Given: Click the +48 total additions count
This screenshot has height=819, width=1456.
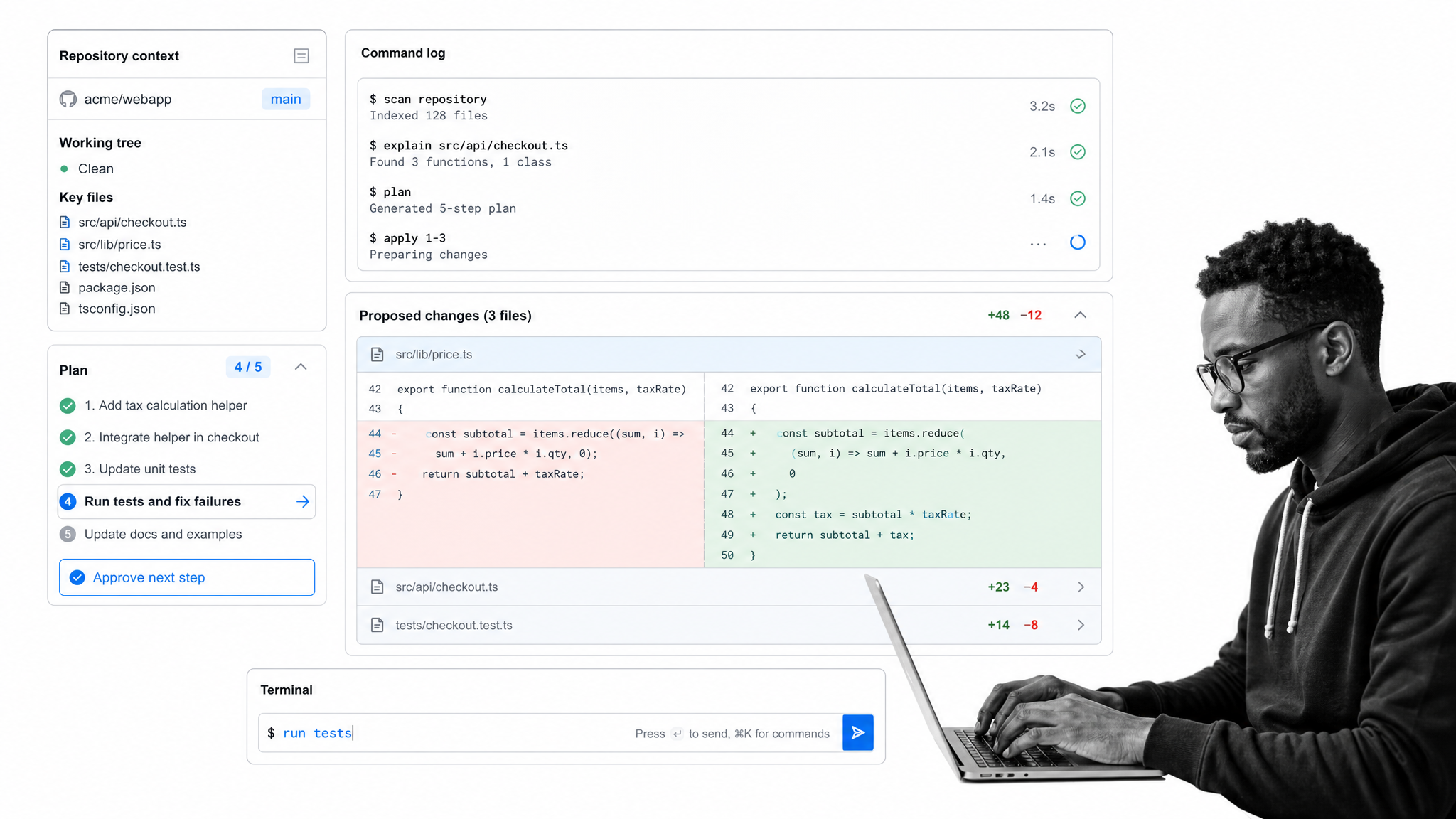Looking at the screenshot, I should (x=998, y=315).
